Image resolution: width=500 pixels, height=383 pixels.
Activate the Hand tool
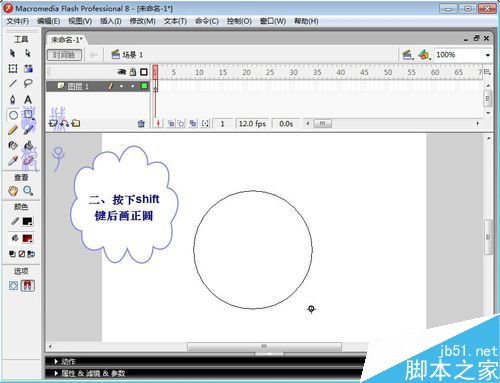(13, 191)
